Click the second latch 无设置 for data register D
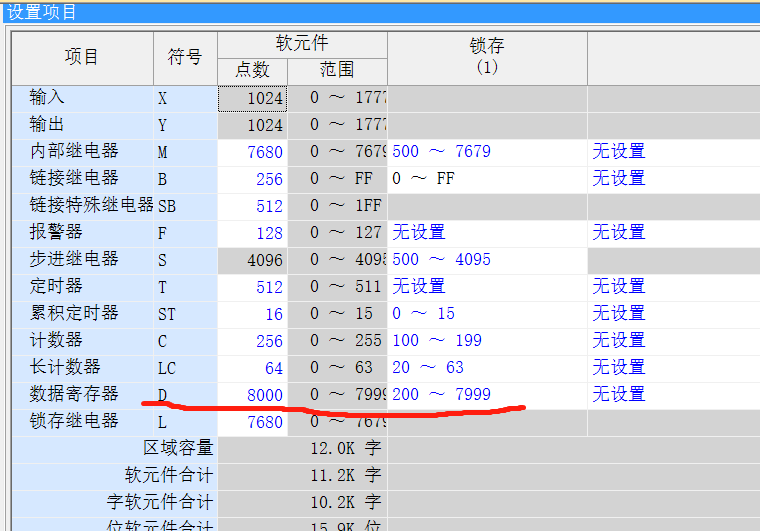The width and height of the screenshot is (760, 531). point(619,395)
